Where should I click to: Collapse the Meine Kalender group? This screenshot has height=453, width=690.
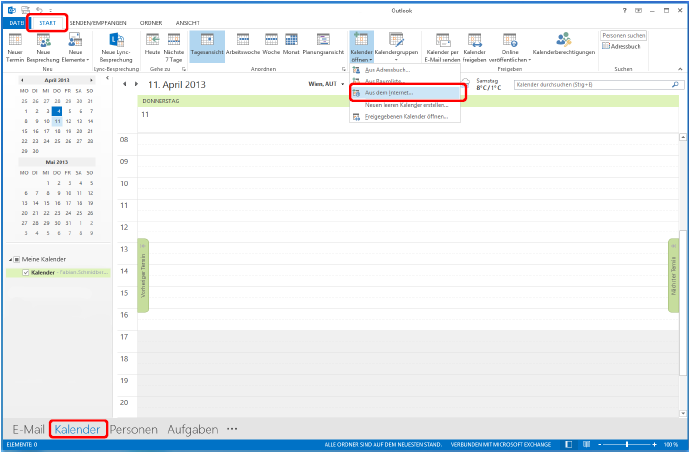click(x=11, y=259)
